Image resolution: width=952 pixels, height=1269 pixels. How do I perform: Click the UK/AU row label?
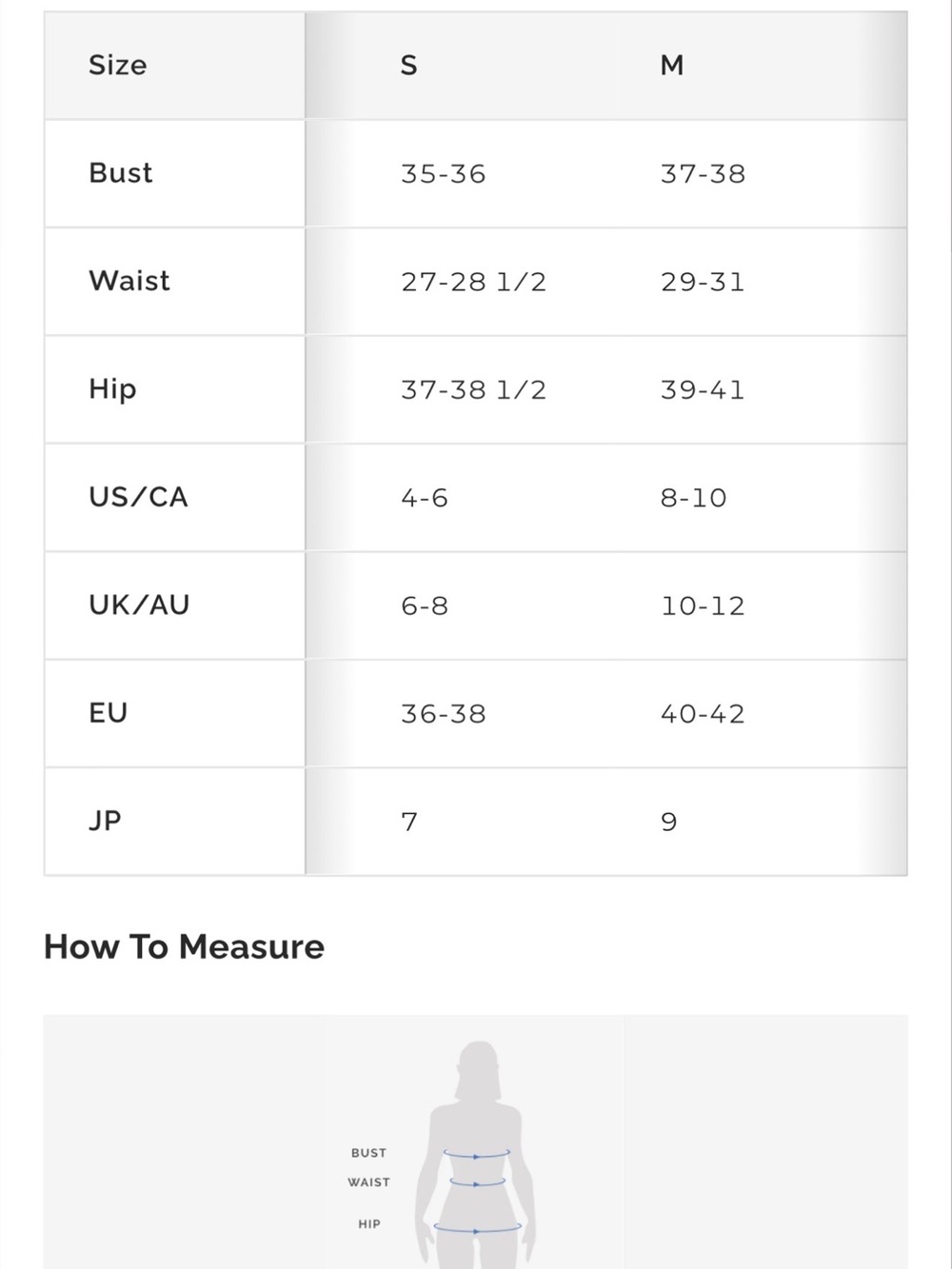pyautogui.click(x=139, y=605)
